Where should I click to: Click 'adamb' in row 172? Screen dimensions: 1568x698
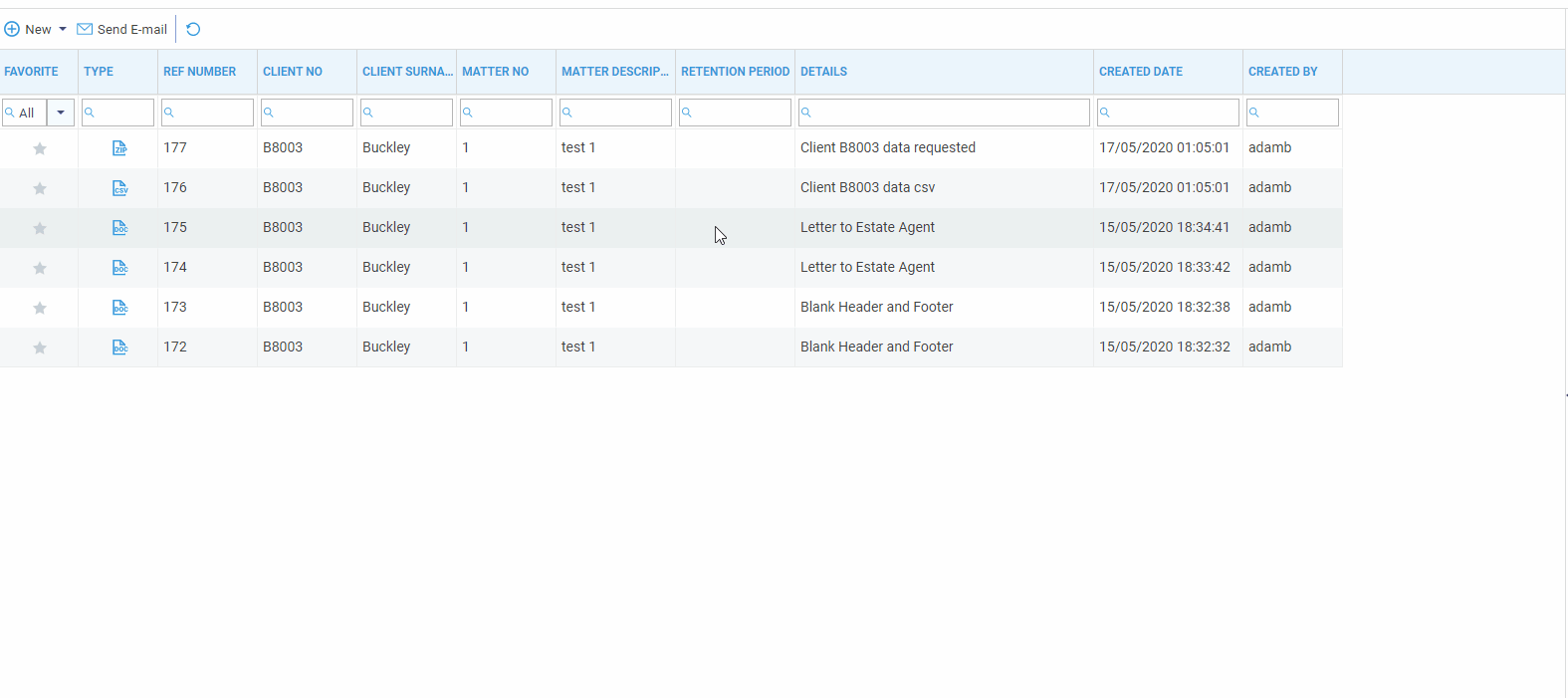tap(1269, 347)
